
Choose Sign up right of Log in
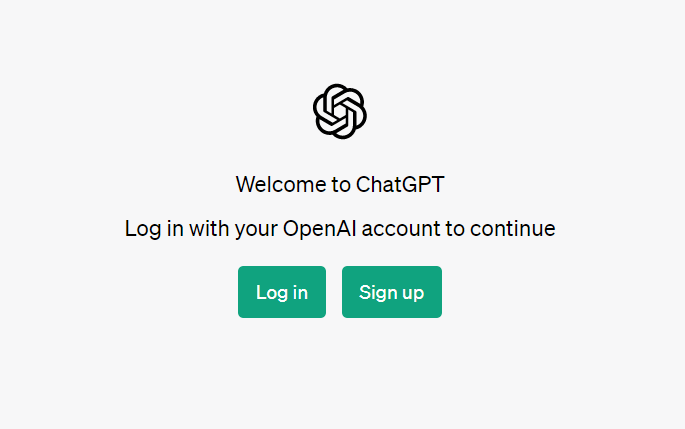[392, 292]
